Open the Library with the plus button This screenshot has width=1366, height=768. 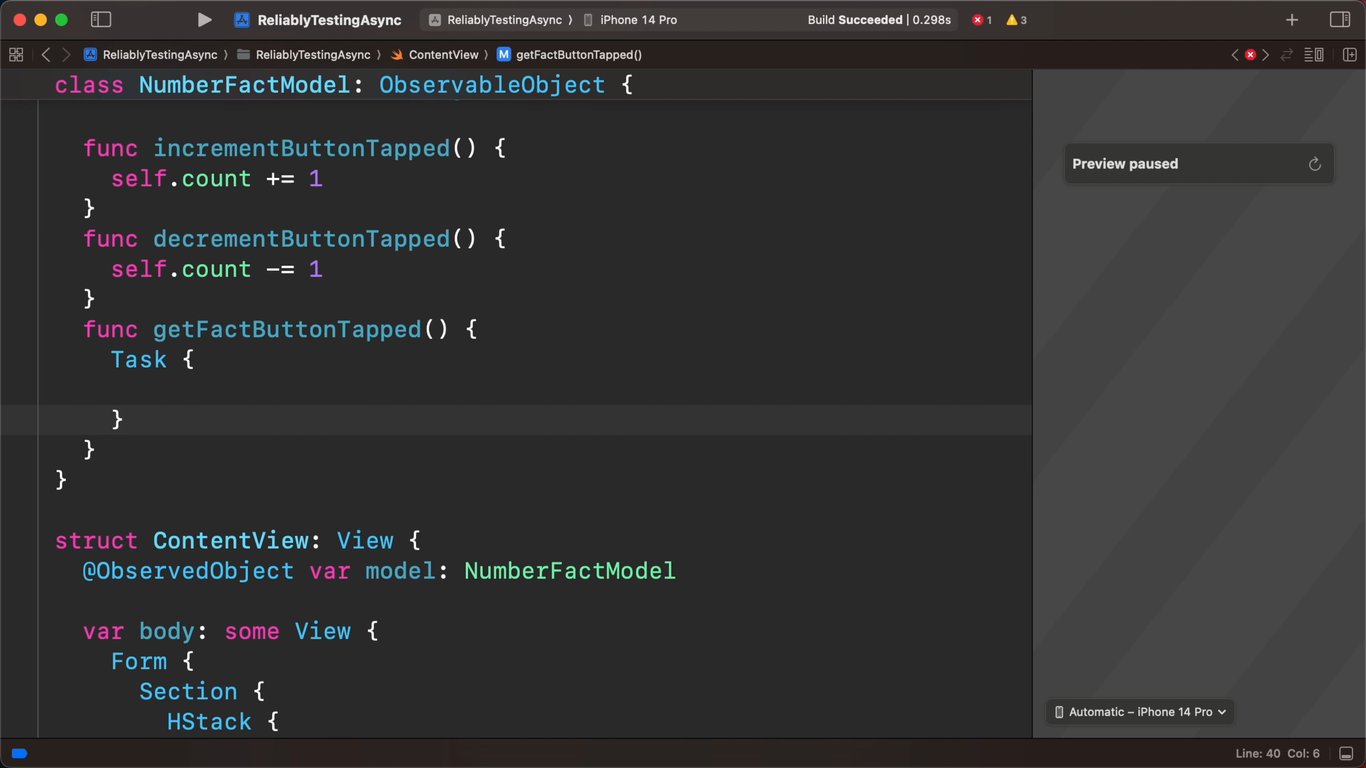1292,20
